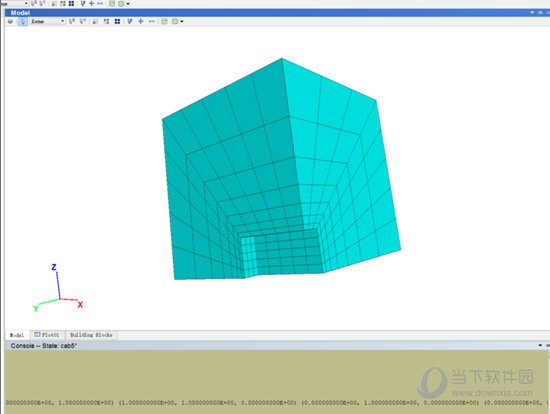Click the colored-dot select icon right of Zone dropdown

coord(72,21)
